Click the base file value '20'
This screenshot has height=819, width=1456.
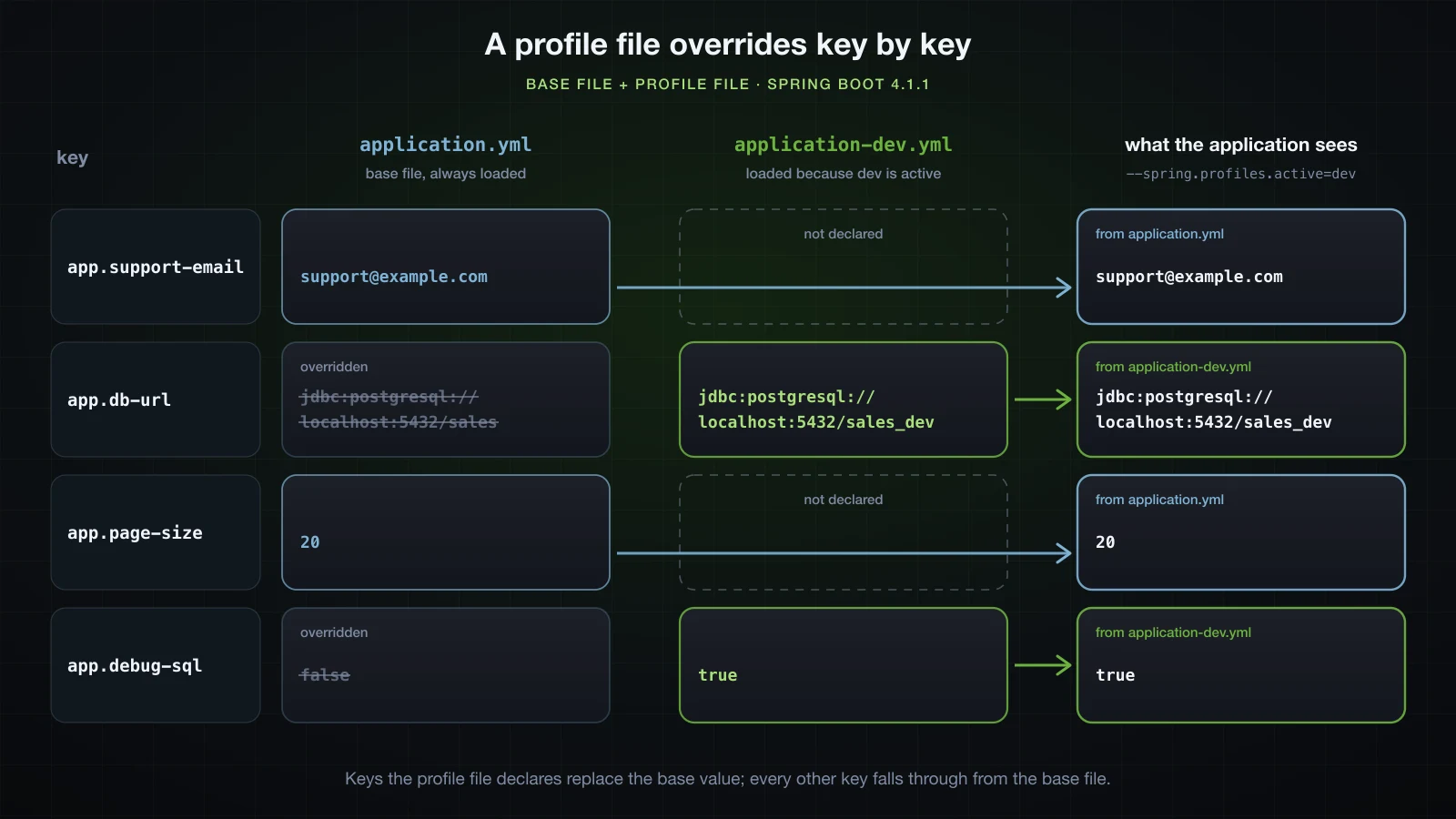310,542
